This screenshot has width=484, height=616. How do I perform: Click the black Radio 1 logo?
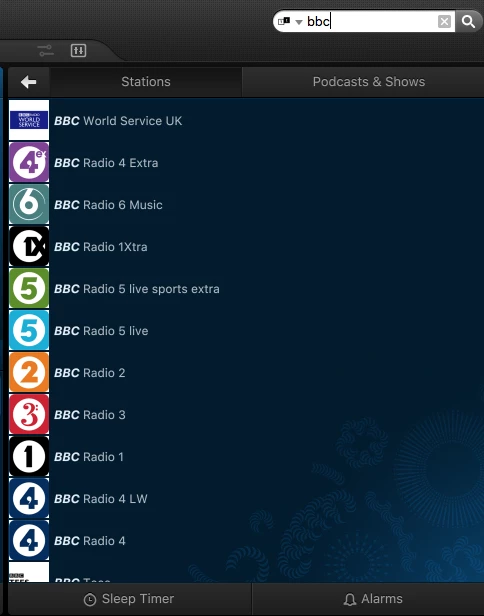[29, 456]
